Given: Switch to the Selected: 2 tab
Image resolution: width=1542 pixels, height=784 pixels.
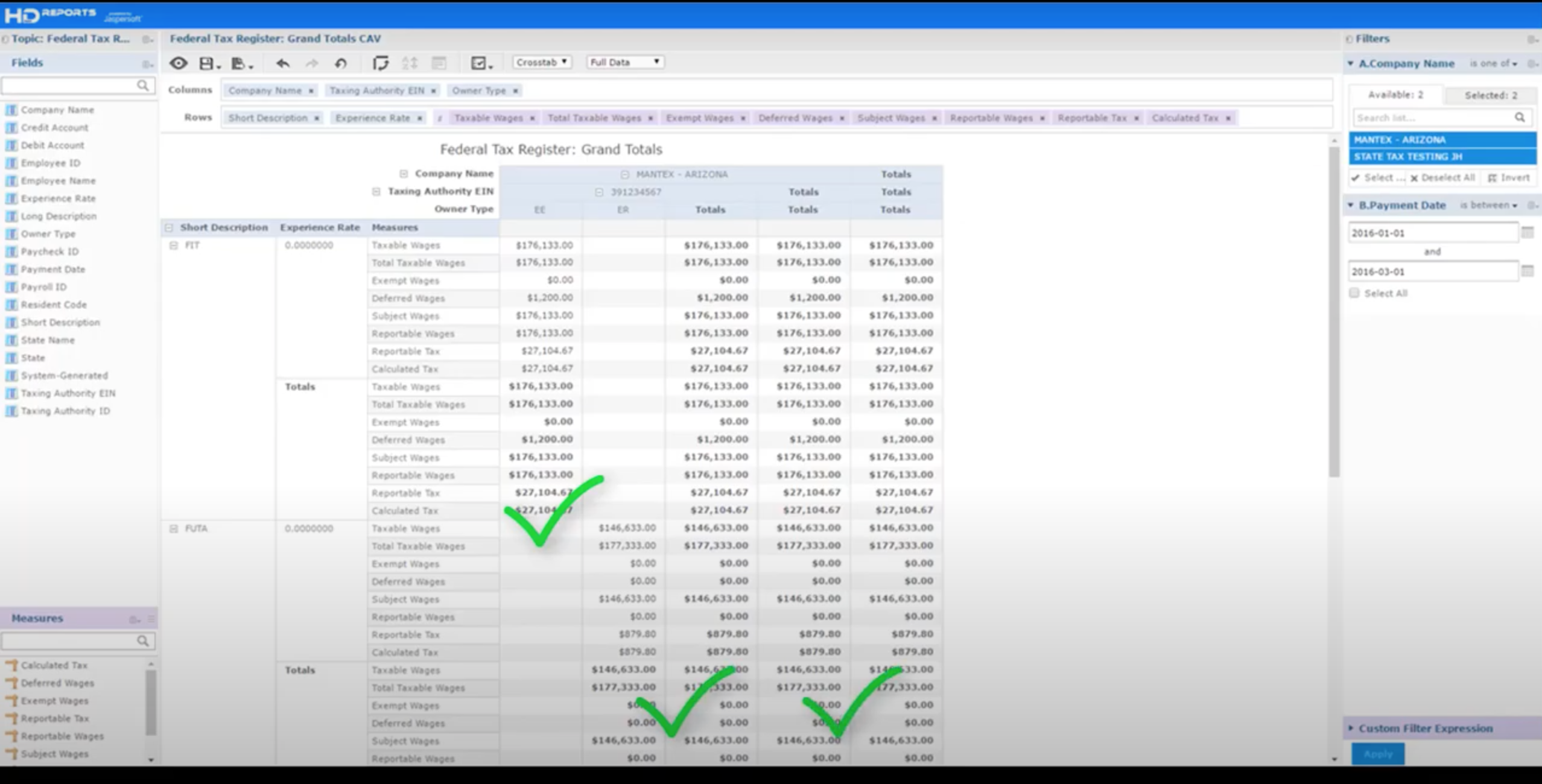Looking at the screenshot, I should click(x=1491, y=95).
